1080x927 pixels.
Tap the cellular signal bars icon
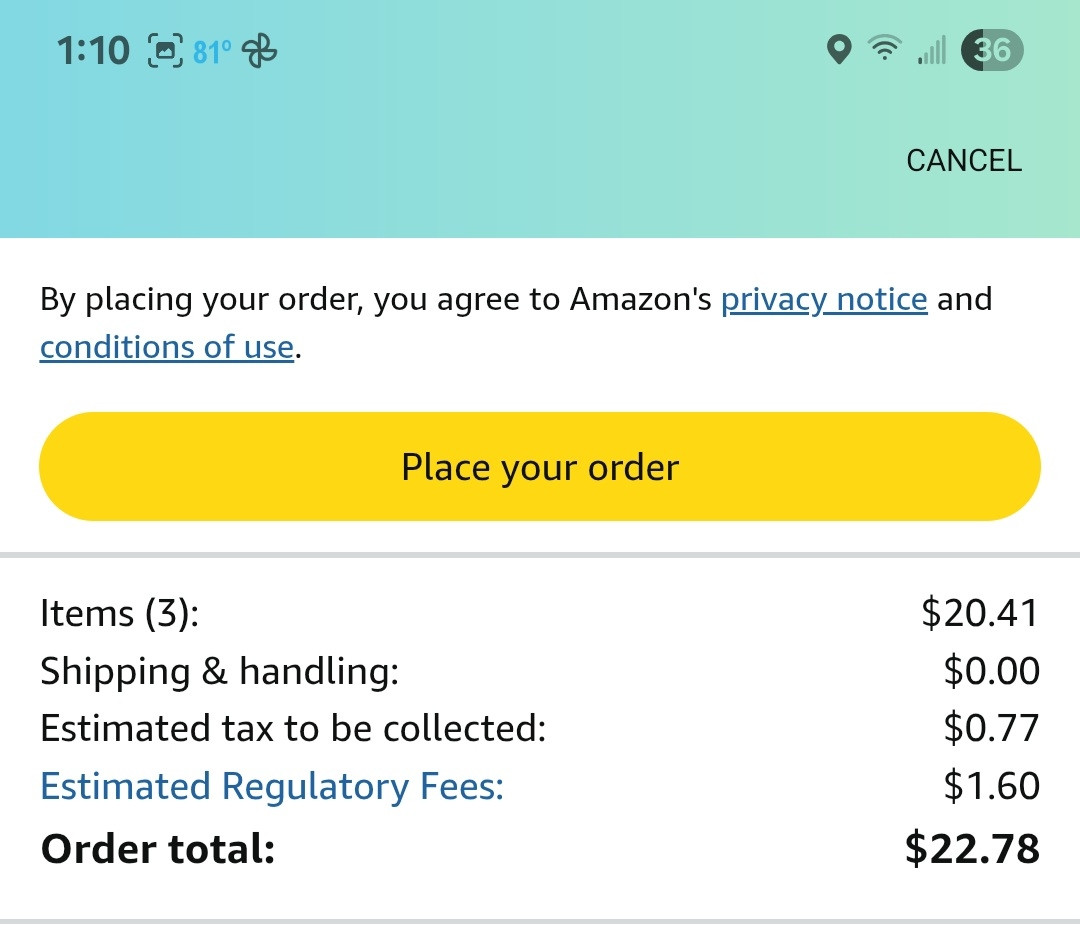[x=932, y=50]
